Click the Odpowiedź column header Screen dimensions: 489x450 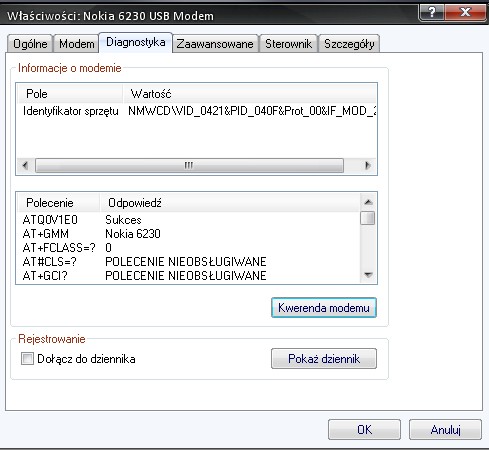tap(230, 203)
